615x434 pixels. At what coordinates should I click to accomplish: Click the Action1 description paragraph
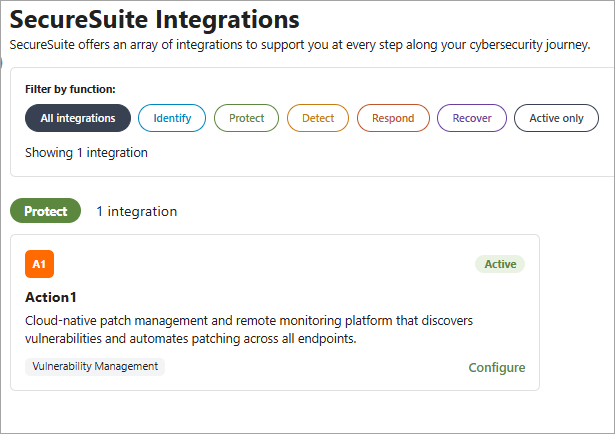(x=249, y=329)
